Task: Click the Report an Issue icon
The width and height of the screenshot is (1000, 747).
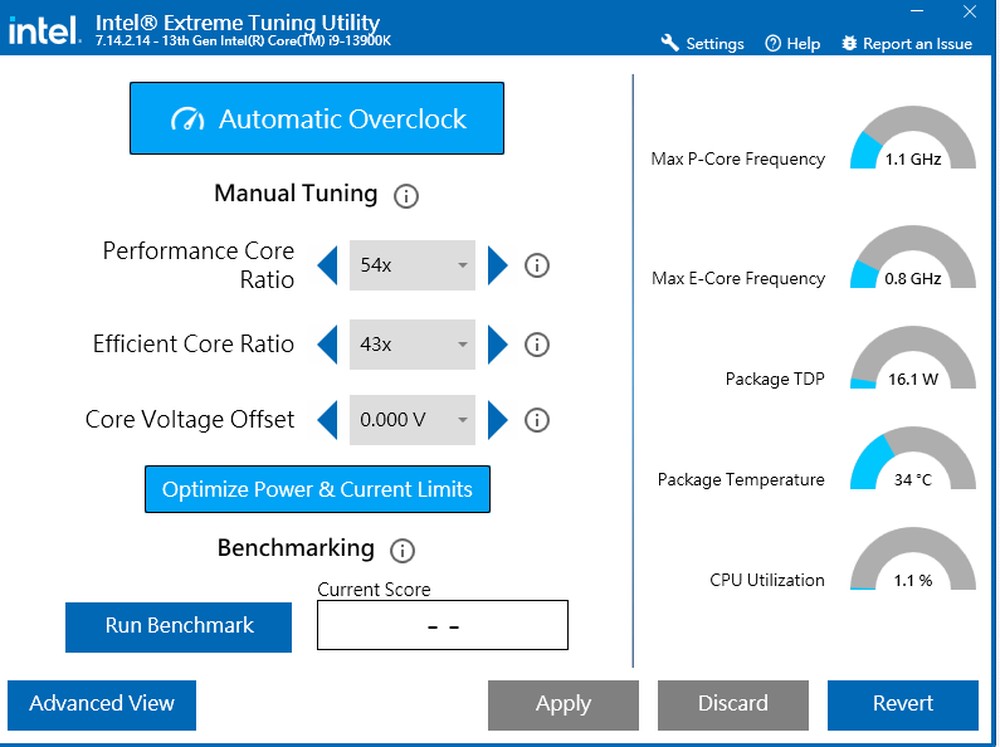Action: (849, 43)
